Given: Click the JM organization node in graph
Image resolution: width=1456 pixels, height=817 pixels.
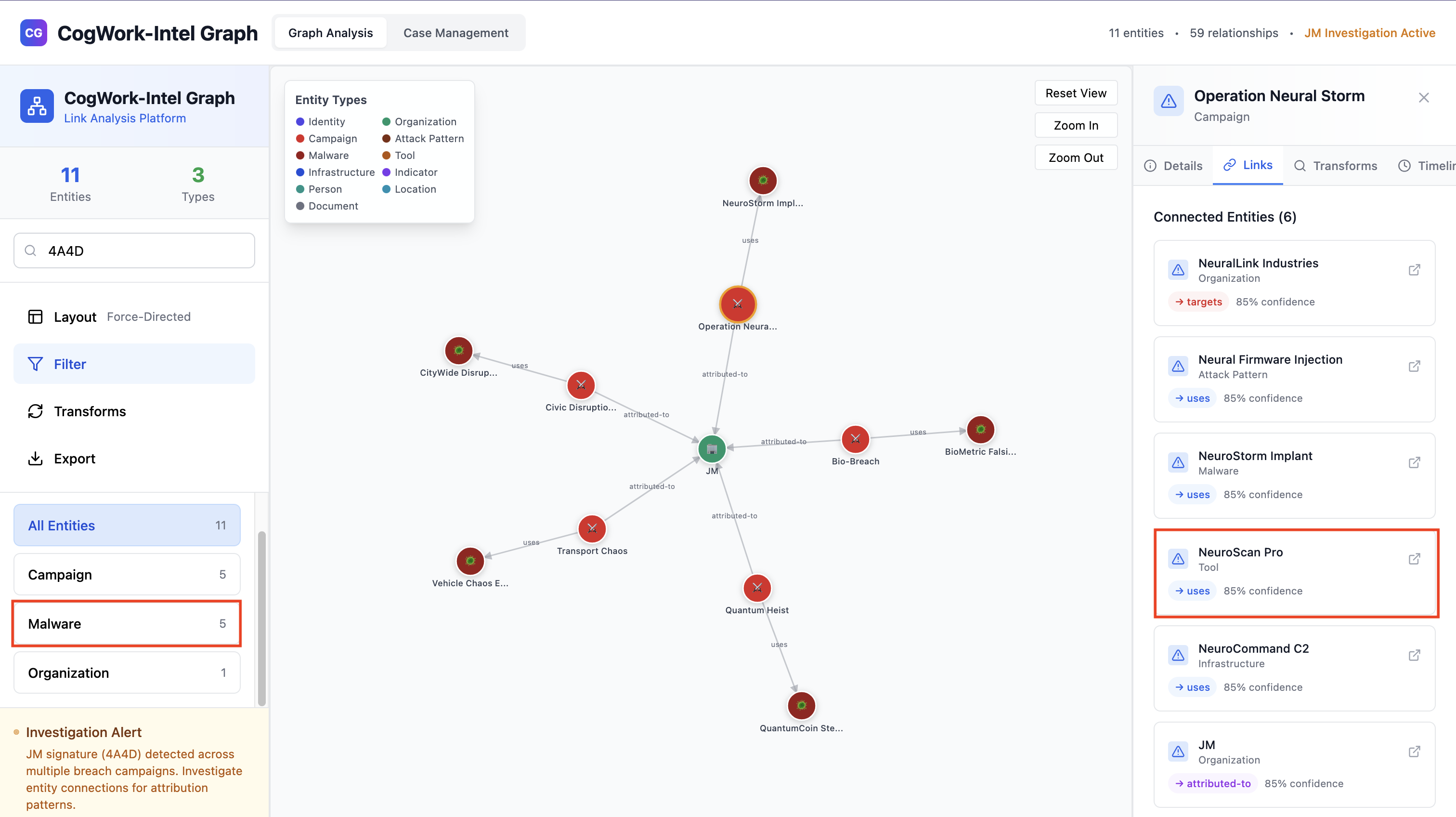Looking at the screenshot, I should coord(712,449).
